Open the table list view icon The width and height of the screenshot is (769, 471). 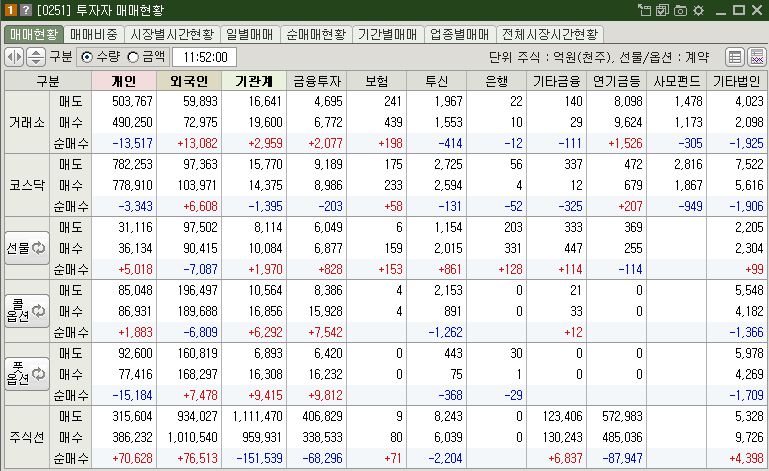point(735,57)
